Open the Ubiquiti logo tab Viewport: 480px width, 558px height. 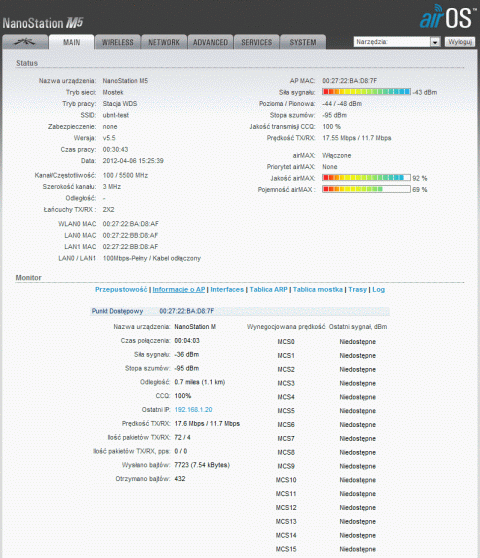25,42
